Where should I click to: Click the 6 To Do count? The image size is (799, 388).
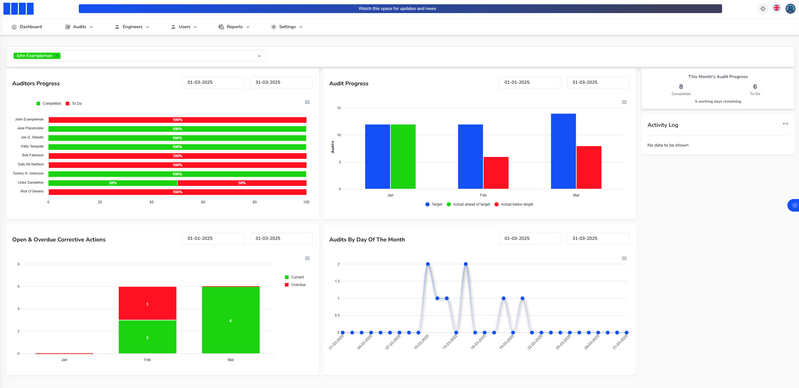[x=755, y=87]
